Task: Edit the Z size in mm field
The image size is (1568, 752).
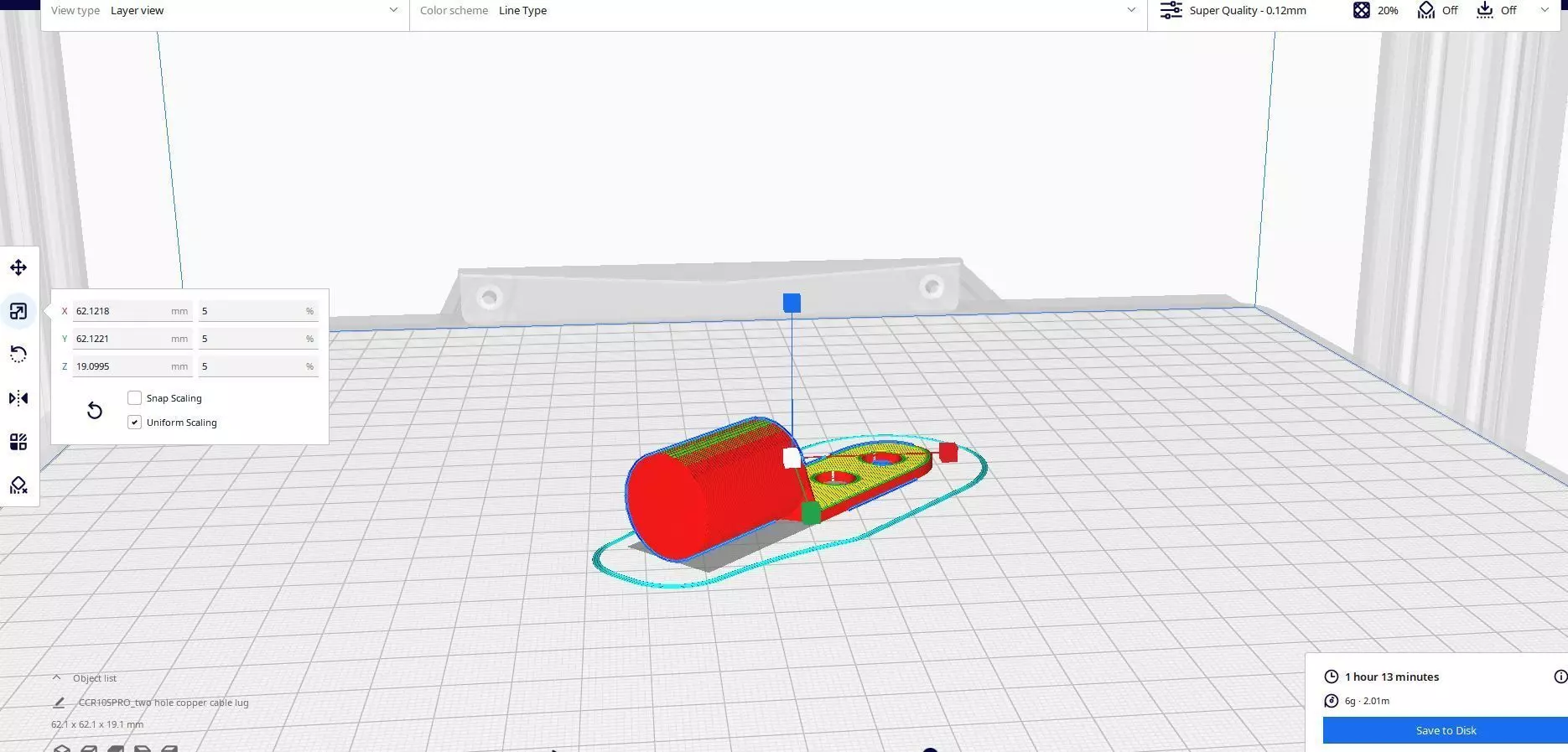Action: (132, 366)
